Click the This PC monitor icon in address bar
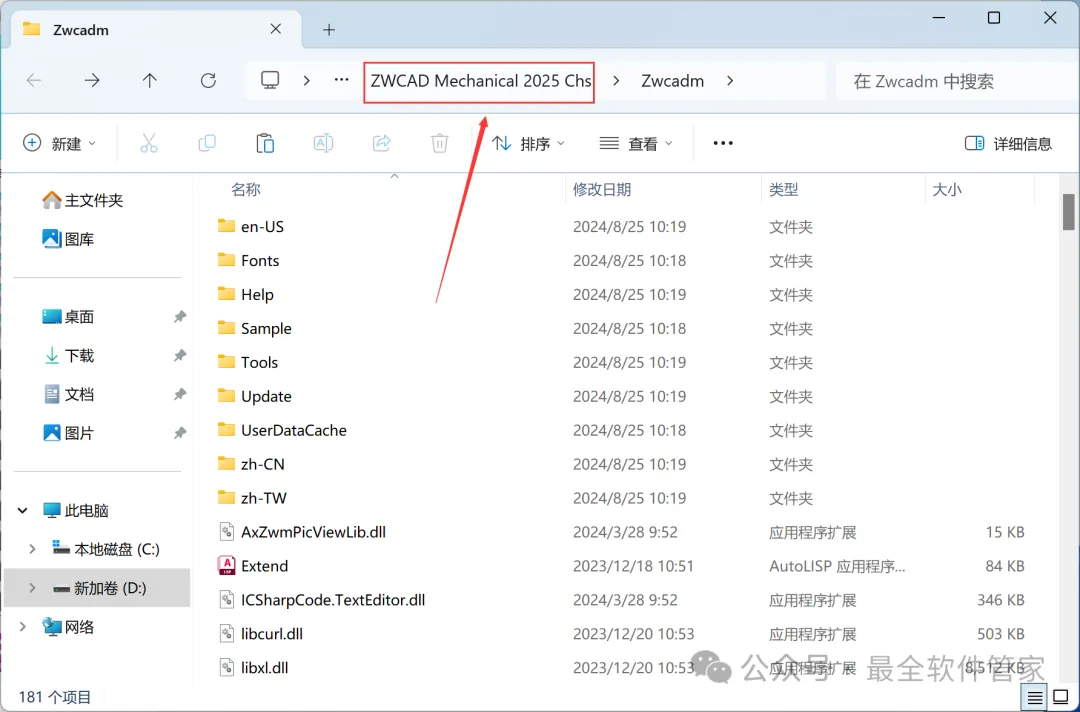The image size is (1080, 712). coord(270,81)
